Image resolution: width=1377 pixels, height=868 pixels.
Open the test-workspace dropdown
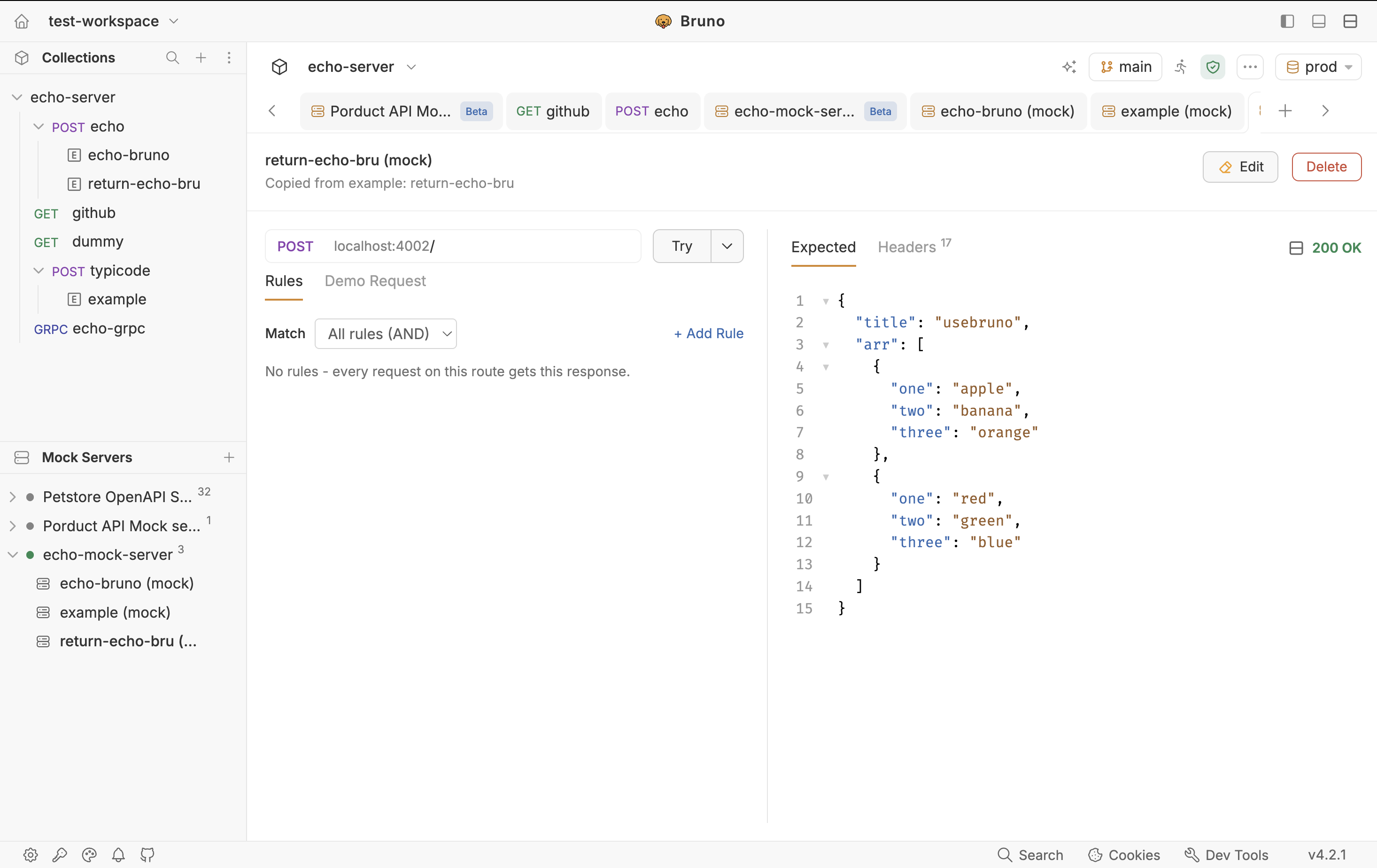tap(113, 21)
